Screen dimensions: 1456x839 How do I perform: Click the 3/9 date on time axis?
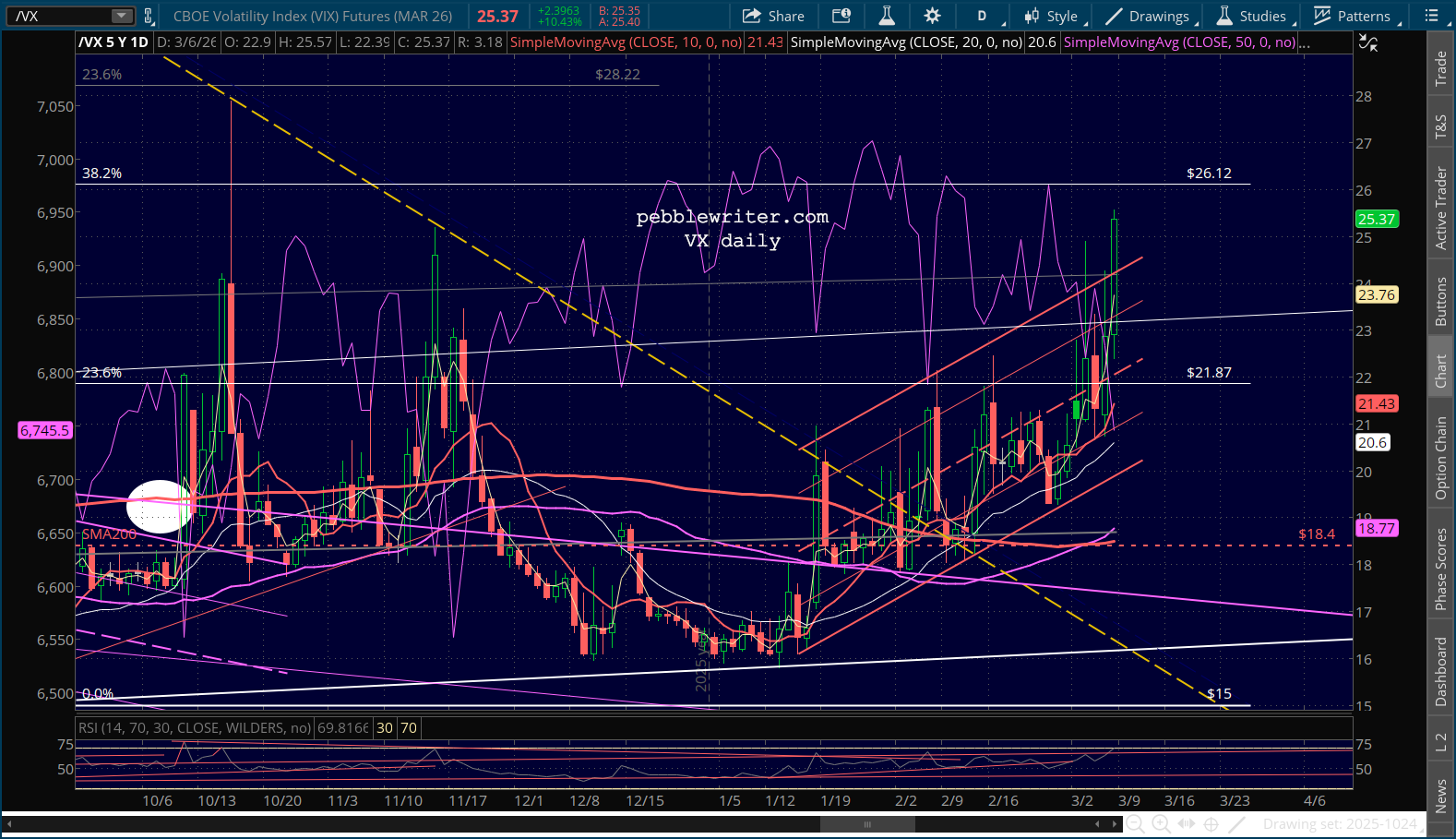coord(1128,801)
